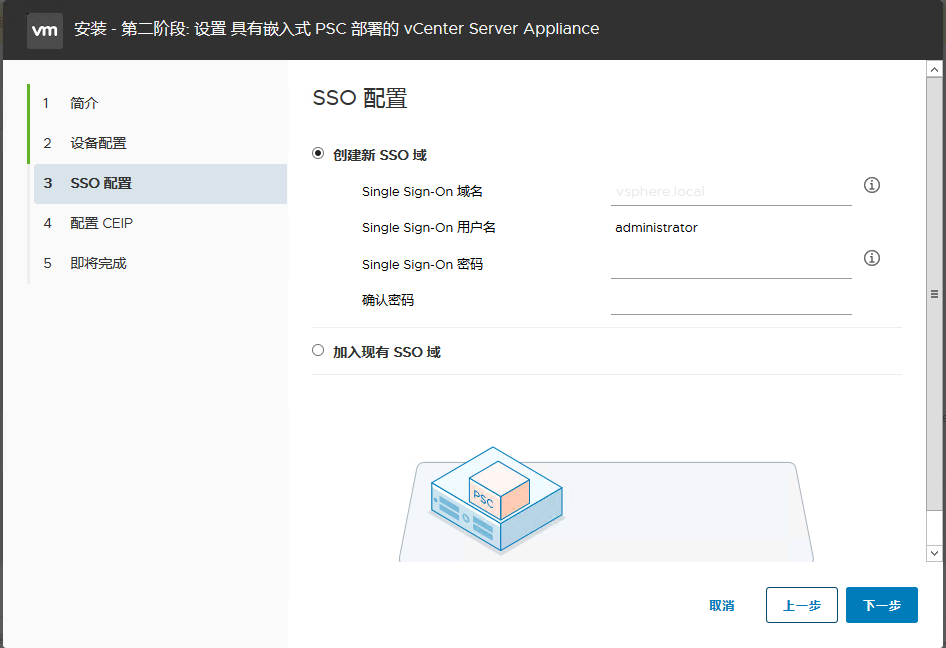Open info icon beside SSO domain name

pyautogui.click(x=871, y=185)
